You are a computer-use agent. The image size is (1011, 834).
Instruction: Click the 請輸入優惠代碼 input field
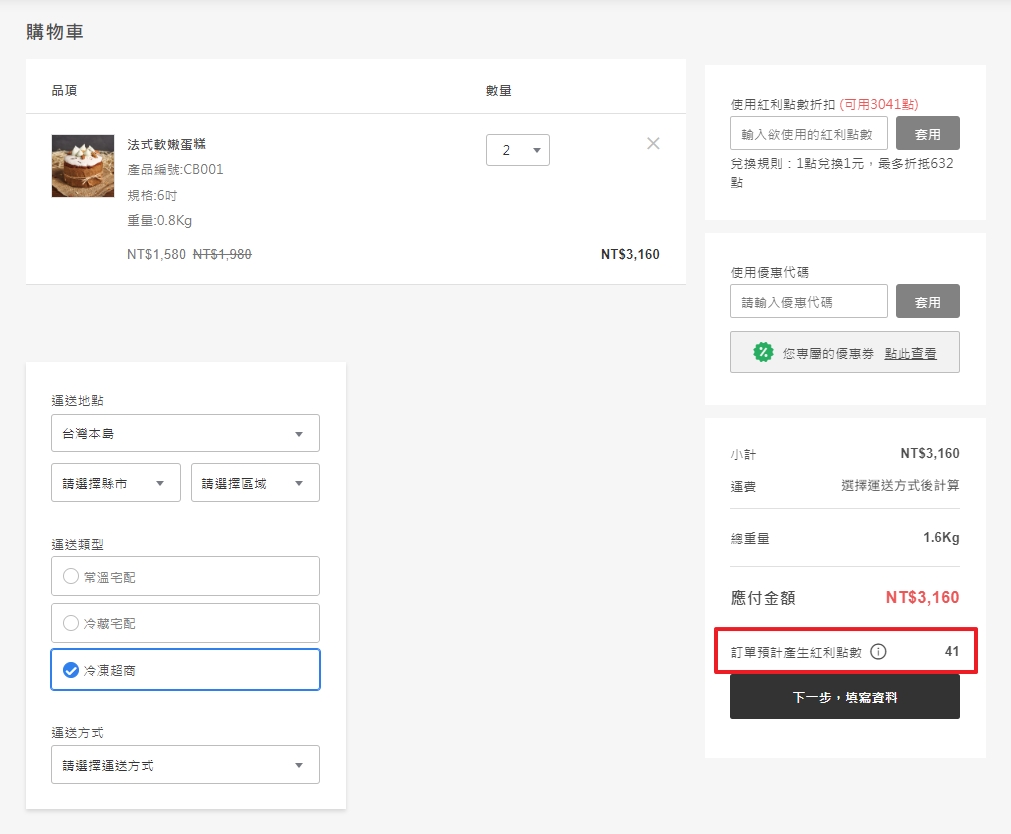pyautogui.click(x=808, y=300)
